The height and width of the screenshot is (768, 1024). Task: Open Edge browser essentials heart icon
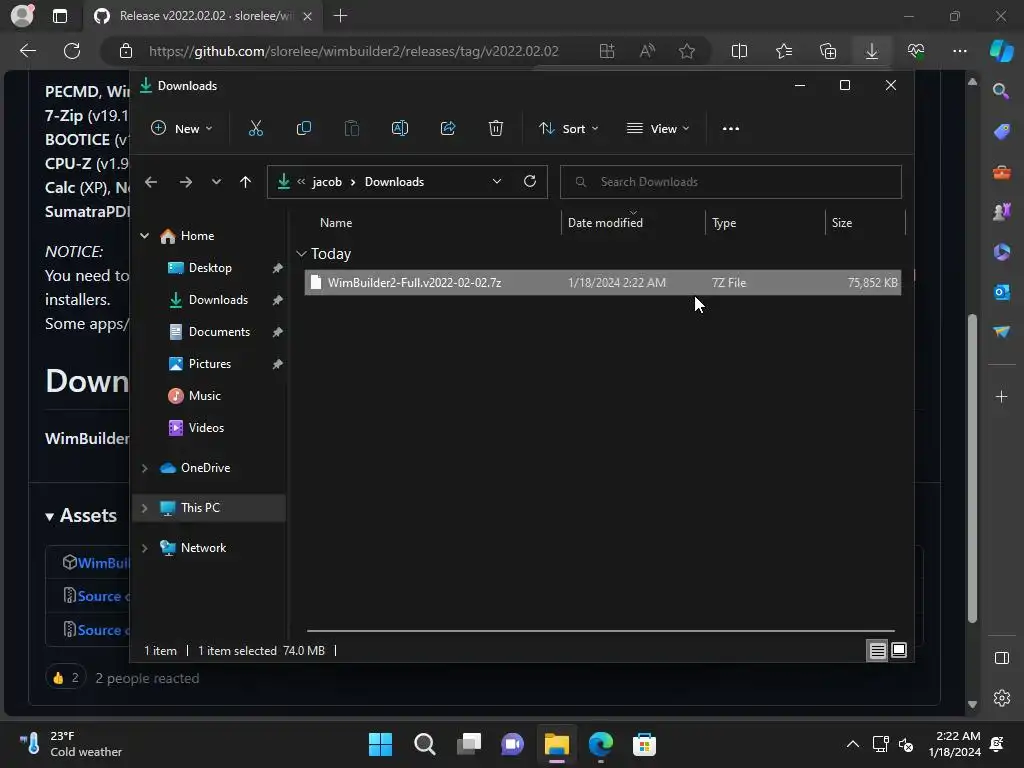[916, 51]
